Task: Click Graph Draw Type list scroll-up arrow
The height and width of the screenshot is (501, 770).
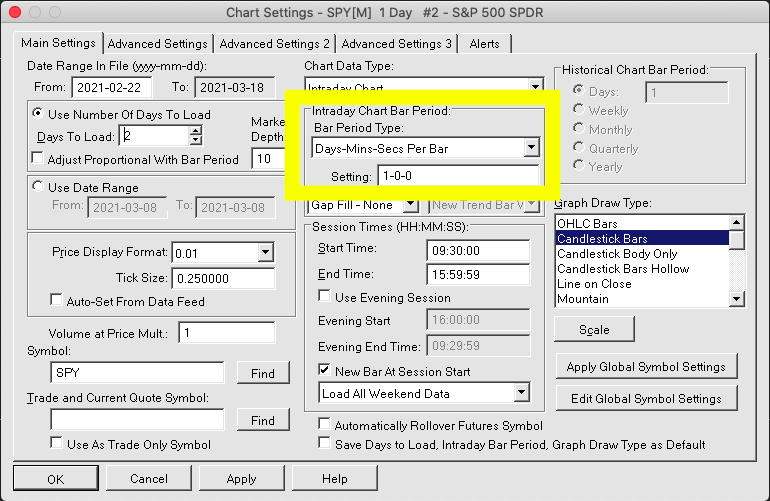Action: tap(736, 223)
